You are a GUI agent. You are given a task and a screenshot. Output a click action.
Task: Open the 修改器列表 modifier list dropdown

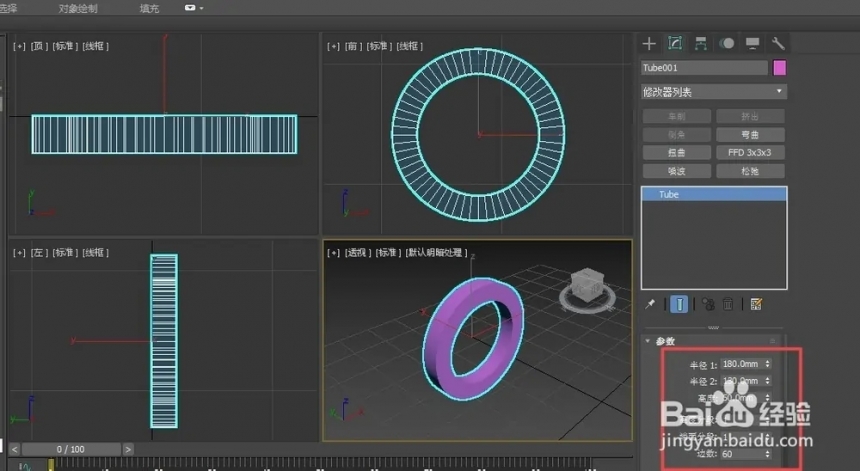(714, 92)
